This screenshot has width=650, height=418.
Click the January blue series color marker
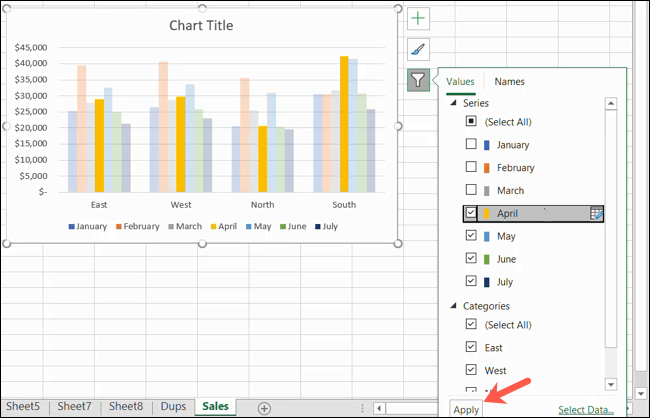click(487, 145)
